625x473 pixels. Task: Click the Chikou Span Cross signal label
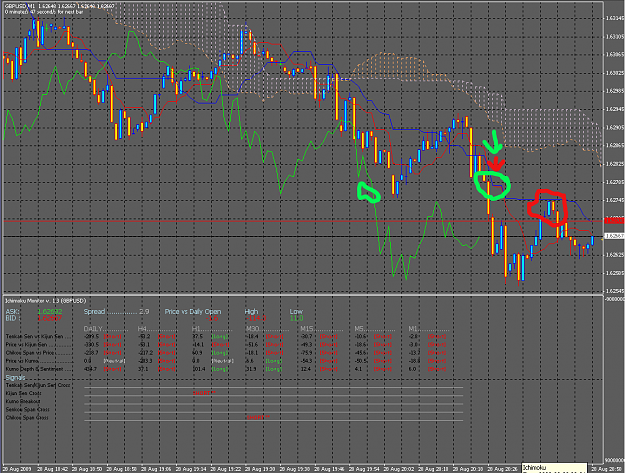[x=27, y=418]
